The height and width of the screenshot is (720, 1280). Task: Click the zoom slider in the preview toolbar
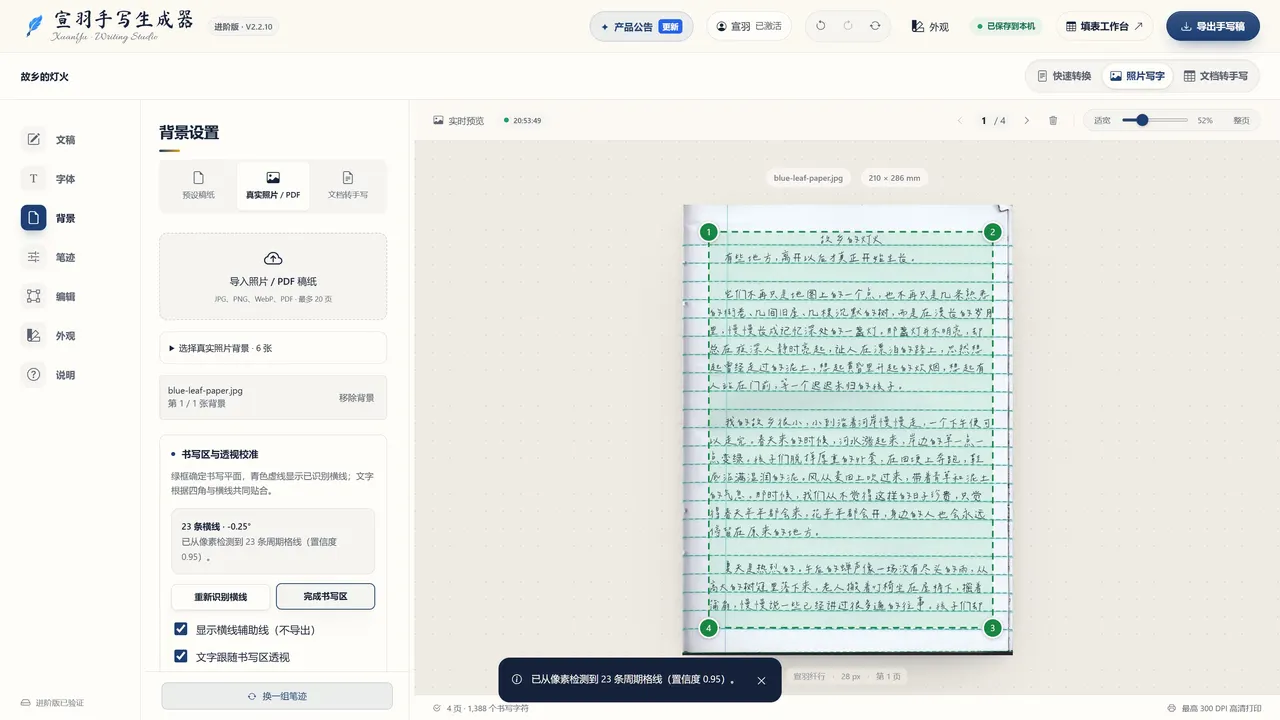pyautogui.click(x=1155, y=120)
